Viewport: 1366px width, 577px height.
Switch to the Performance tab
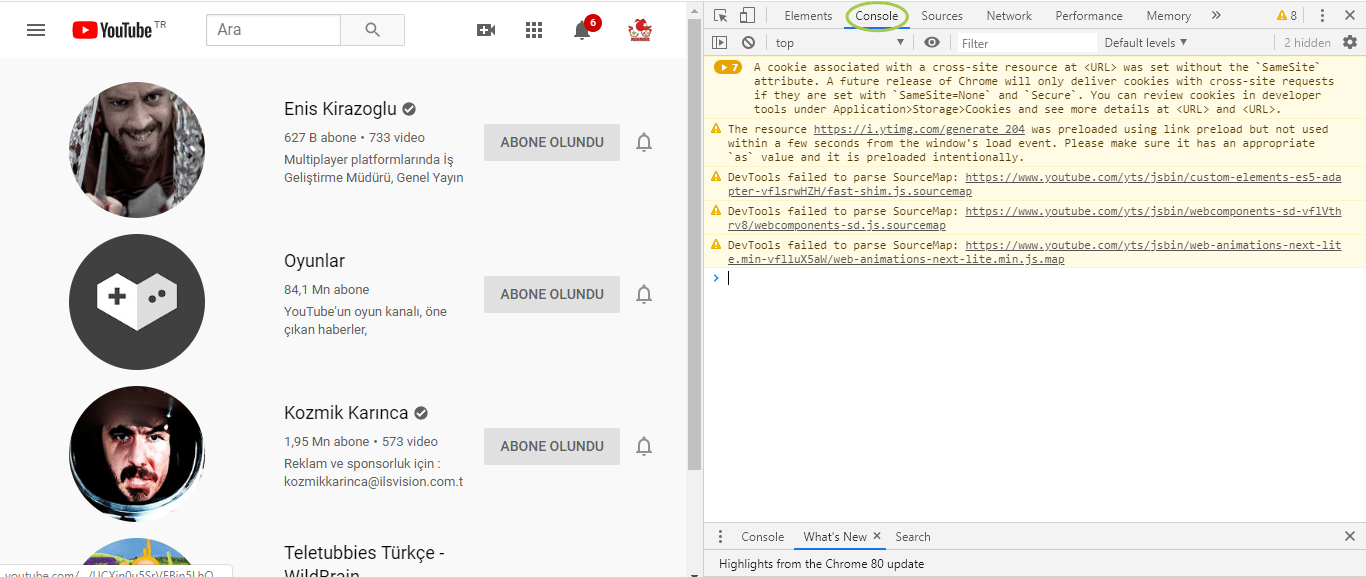(1089, 15)
